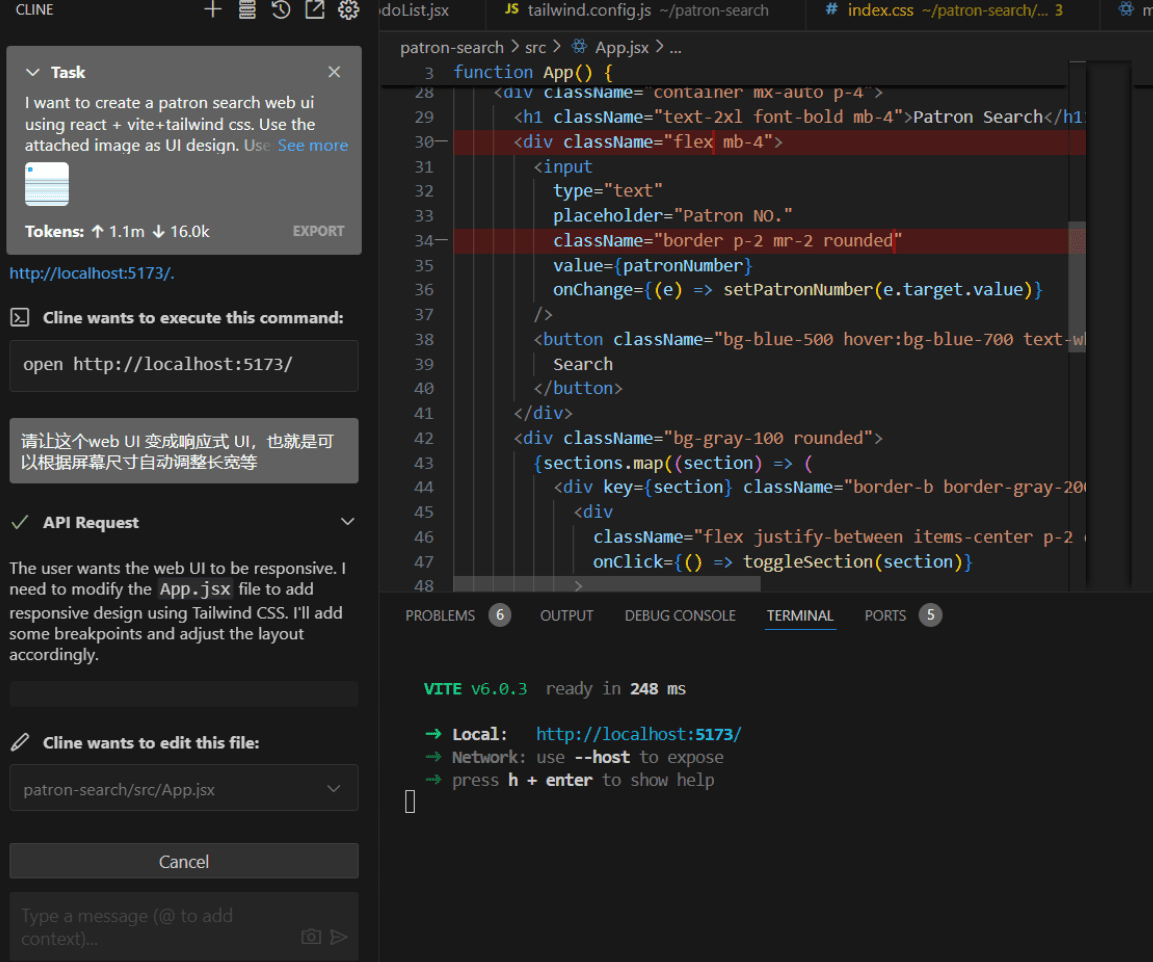Screen dimensions: 1153x962
Task: Switch to the PROBLEMS tab
Action: click(x=440, y=616)
